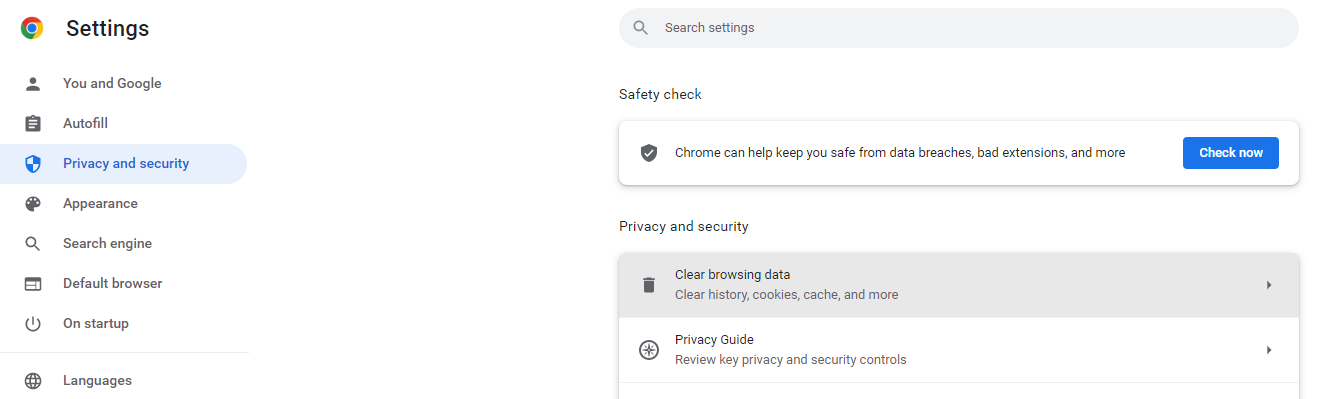Click the Privacy Guide compass icon
The image size is (1327, 399).
point(649,350)
